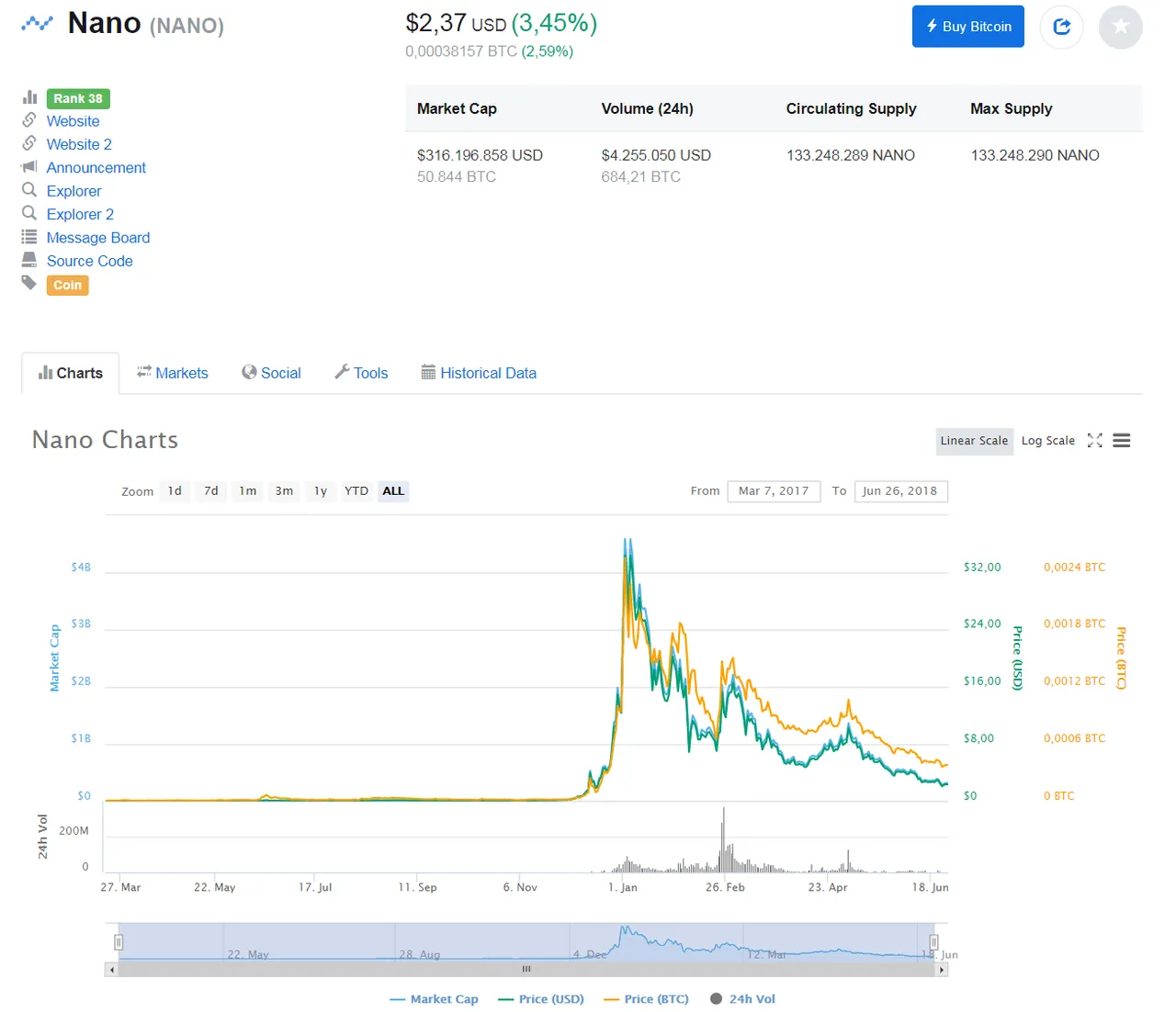Click the rank bar-chart icon
The image size is (1176, 1012).
pos(30,97)
